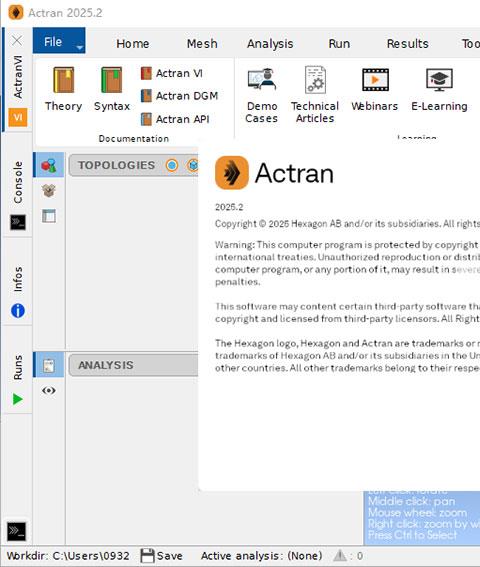Open the File menu
Viewport: 480px width, 567px height.
59,40
